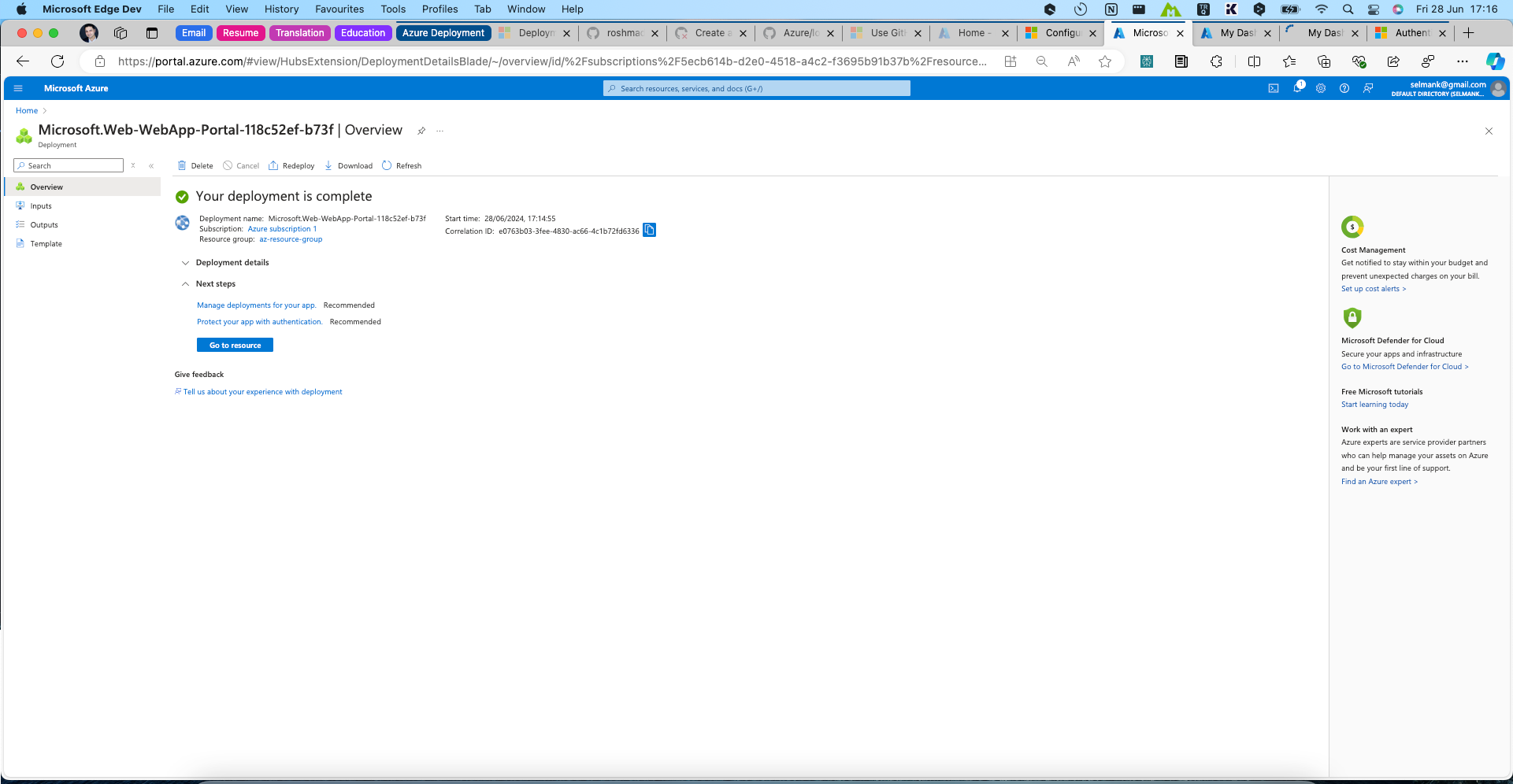Click Home breadcrumb link
Screen dimensions: 1513x784
click(x=27, y=111)
